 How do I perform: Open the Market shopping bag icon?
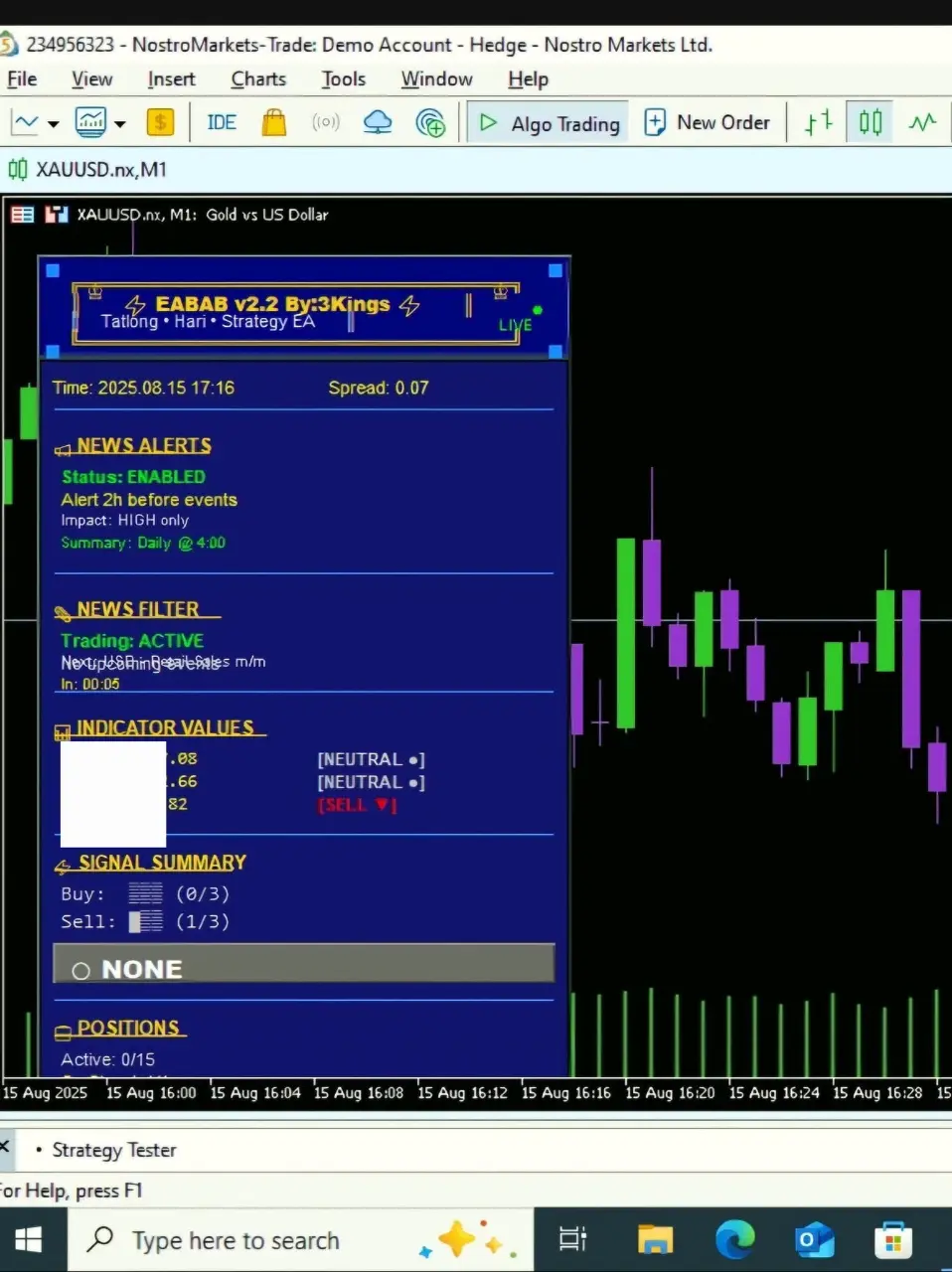(273, 122)
